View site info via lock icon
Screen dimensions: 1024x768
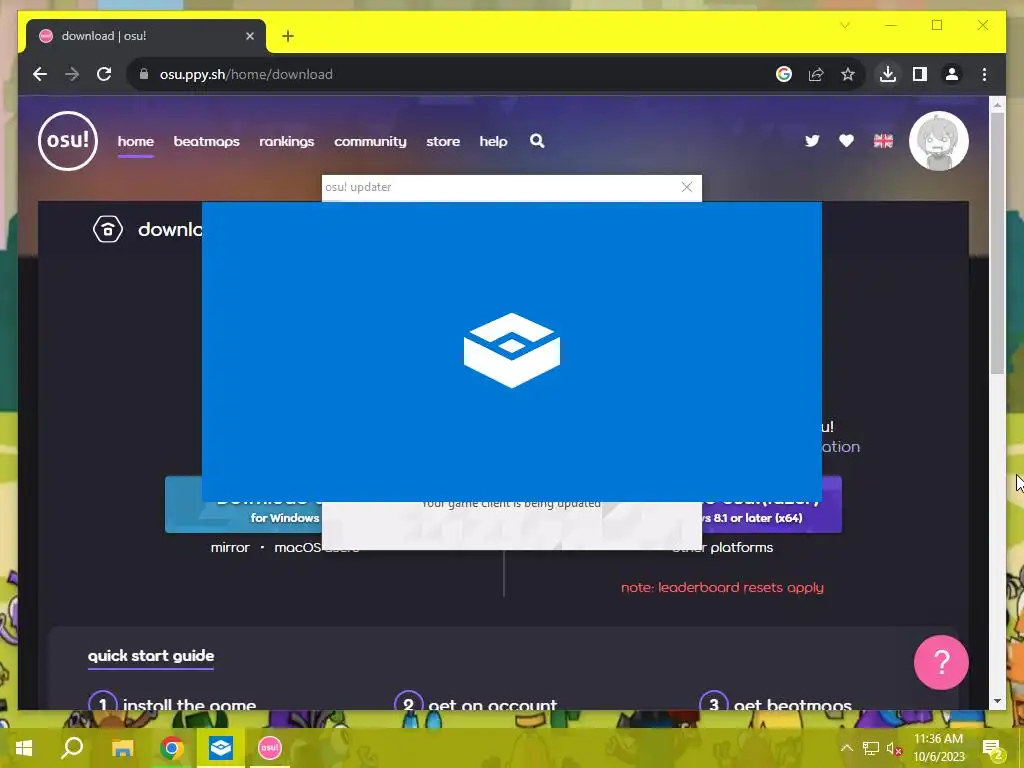tap(144, 74)
